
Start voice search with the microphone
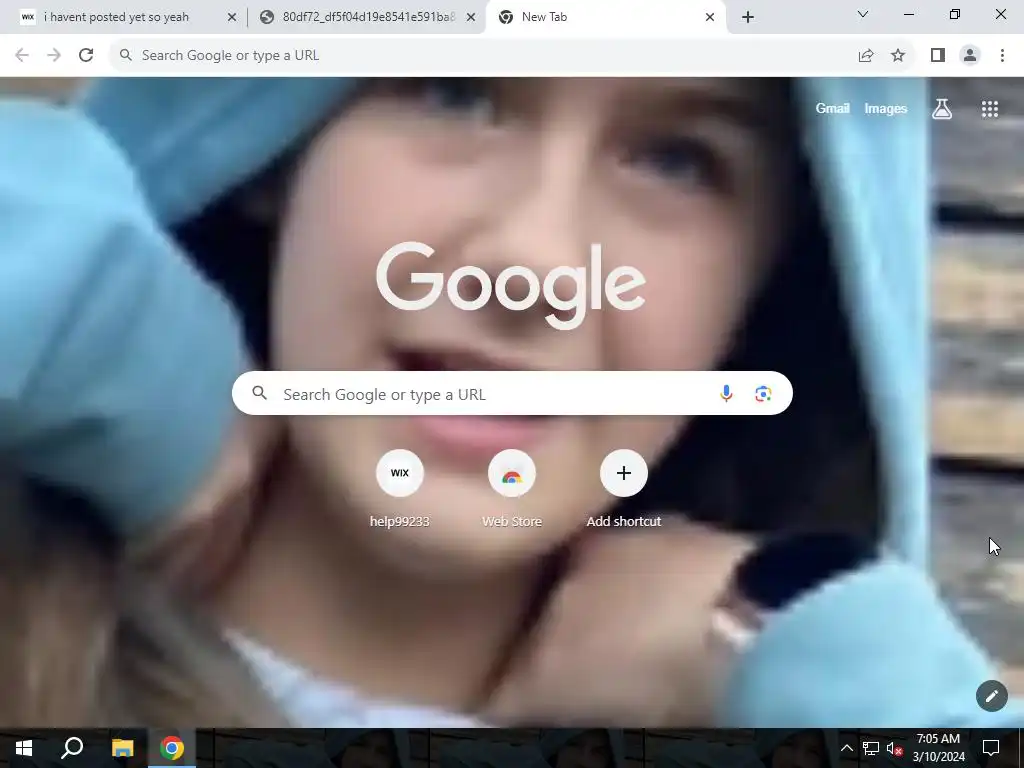(x=726, y=394)
